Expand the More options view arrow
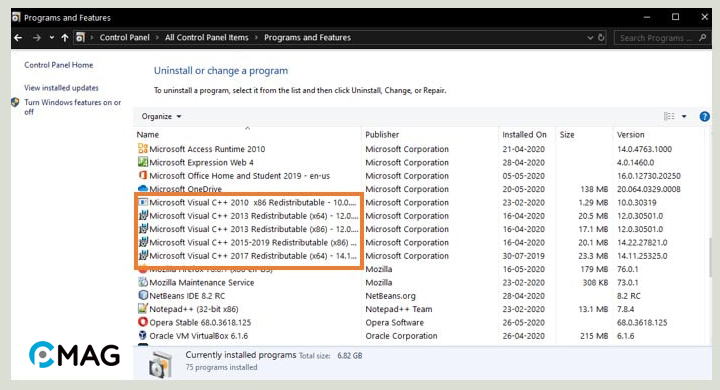This screenshot has height=390, width=720. click(x=684, y=117)
